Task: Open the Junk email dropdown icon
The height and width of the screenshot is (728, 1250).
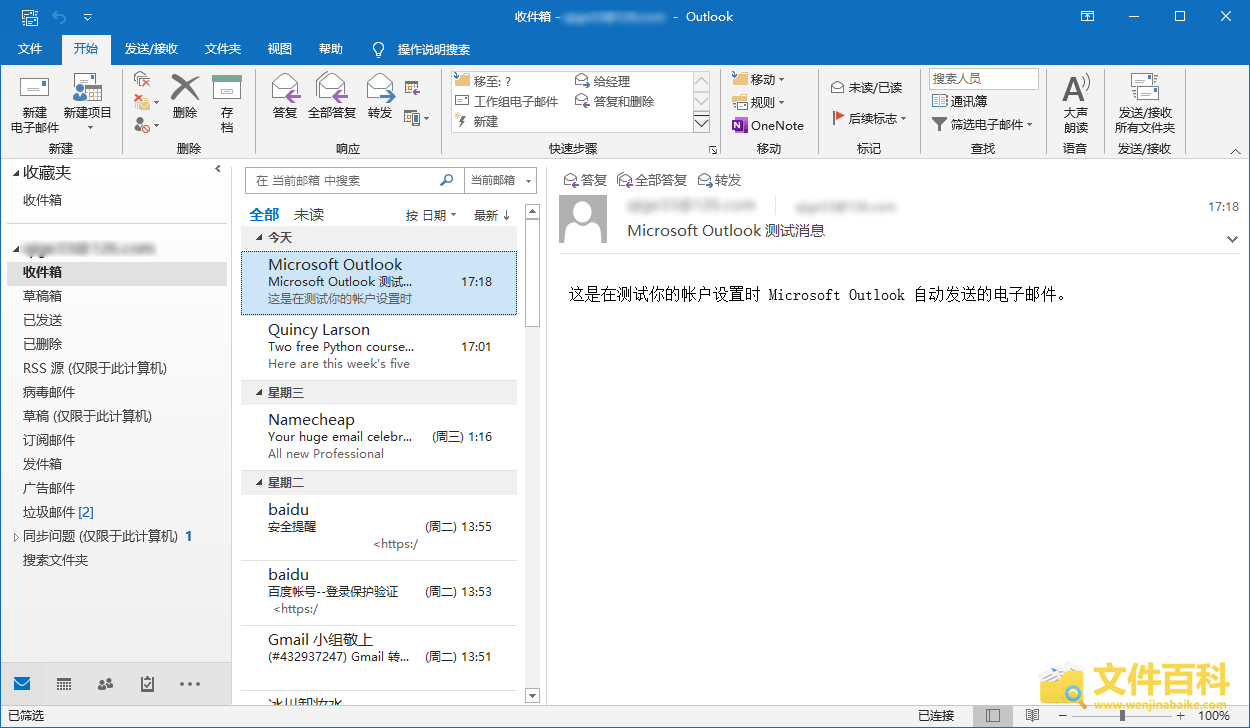Action: [x=146, y=125]
